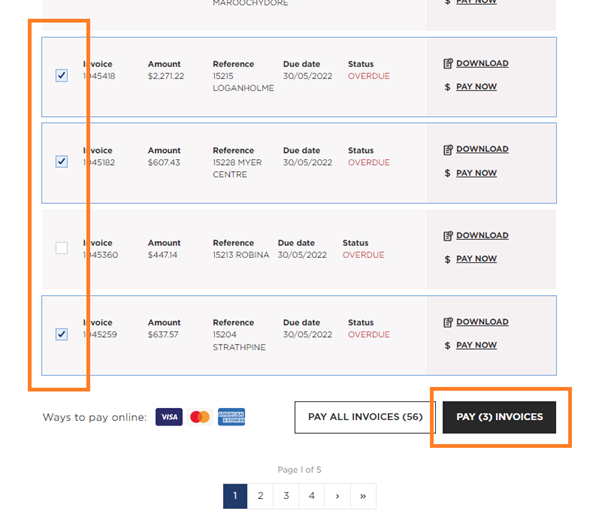Go to next page arrow

(338, 496)
